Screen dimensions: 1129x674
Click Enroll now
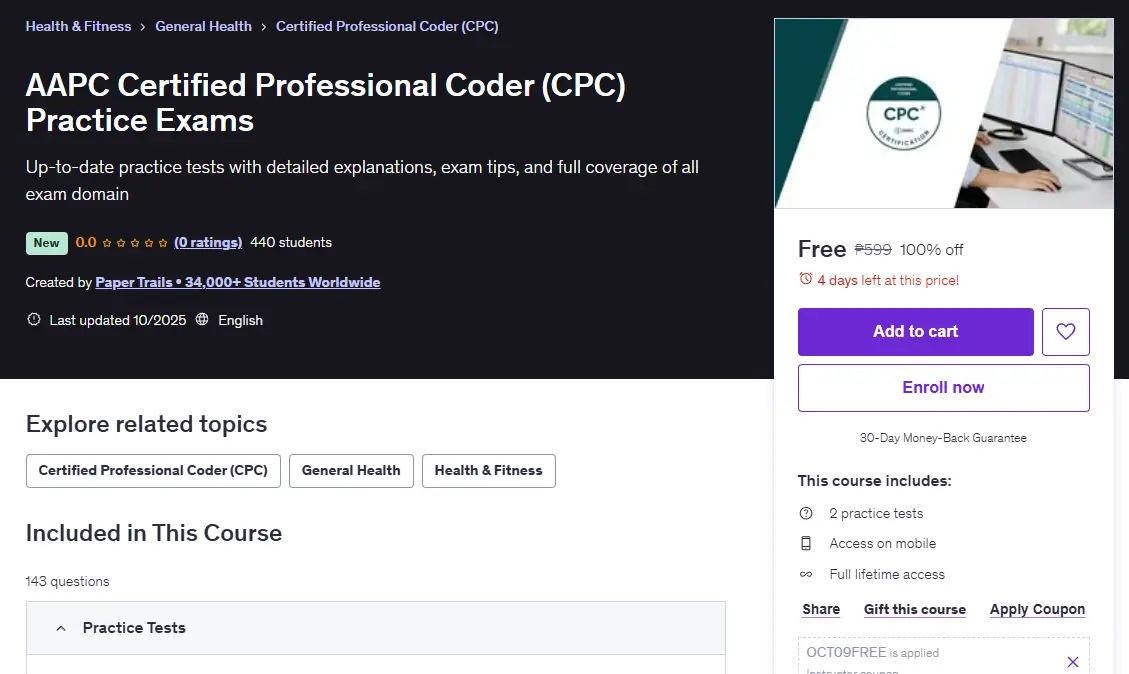[x=943, y=388]
